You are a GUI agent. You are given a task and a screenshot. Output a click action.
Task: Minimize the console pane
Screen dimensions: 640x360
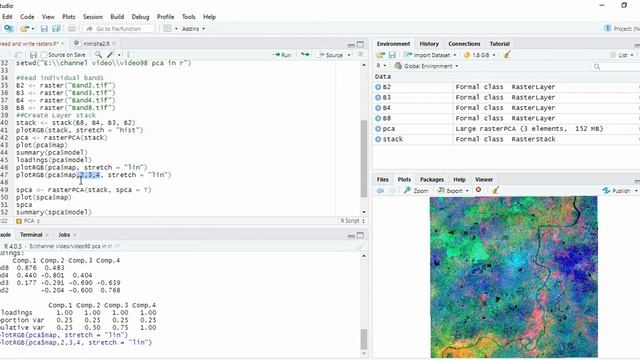tap(351, 236)
